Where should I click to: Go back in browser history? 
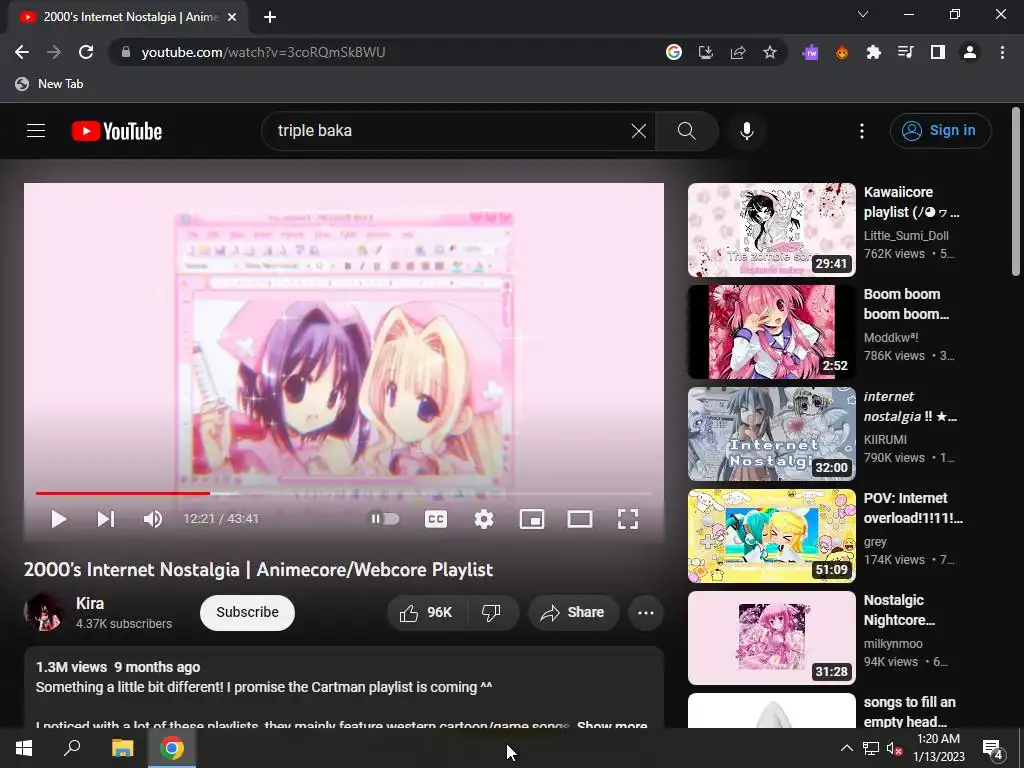click(22, 52)
